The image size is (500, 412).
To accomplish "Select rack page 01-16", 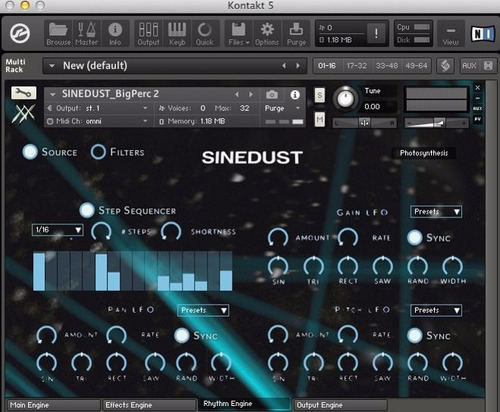I will 327,66.
